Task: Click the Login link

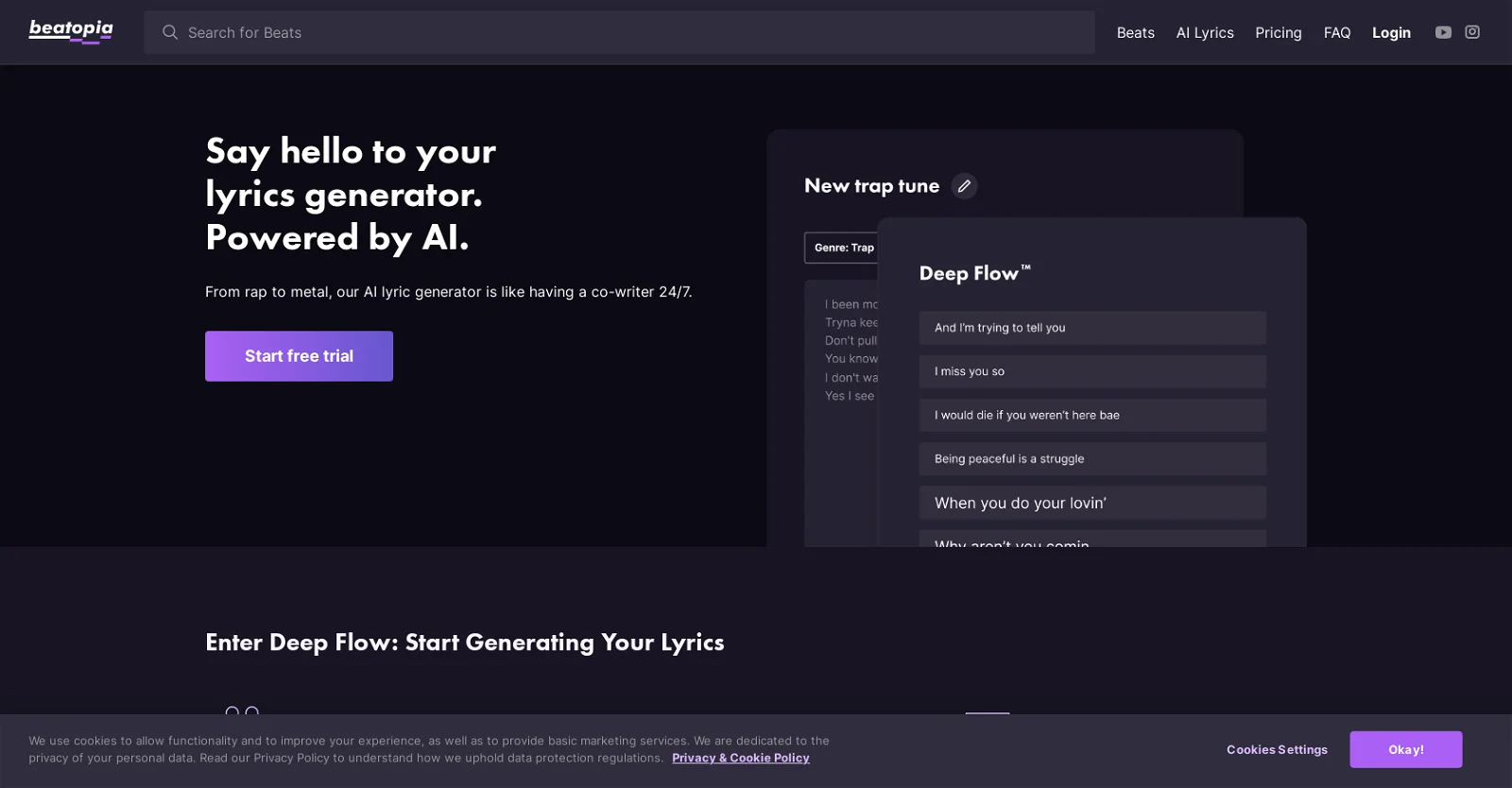Action: tap(1391, 33)
